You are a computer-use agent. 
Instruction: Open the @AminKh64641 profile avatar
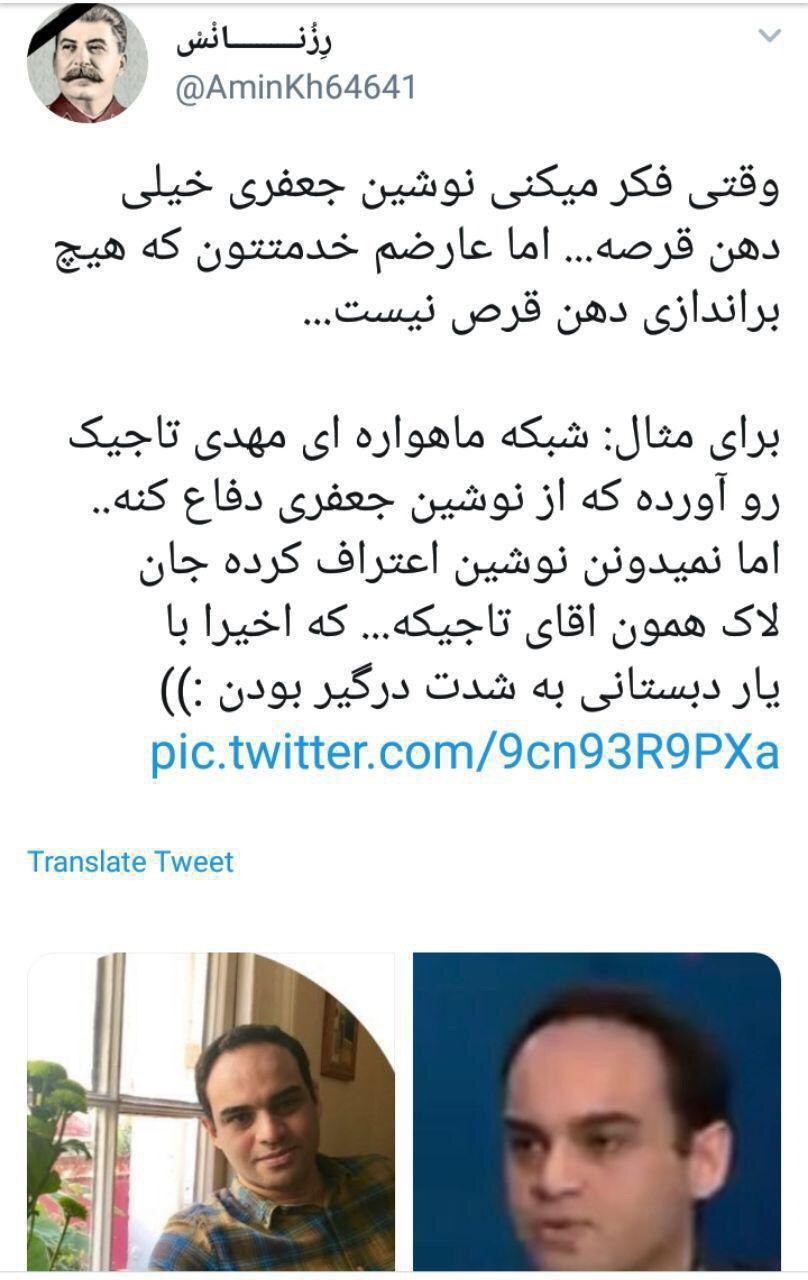tap(87, 63)
